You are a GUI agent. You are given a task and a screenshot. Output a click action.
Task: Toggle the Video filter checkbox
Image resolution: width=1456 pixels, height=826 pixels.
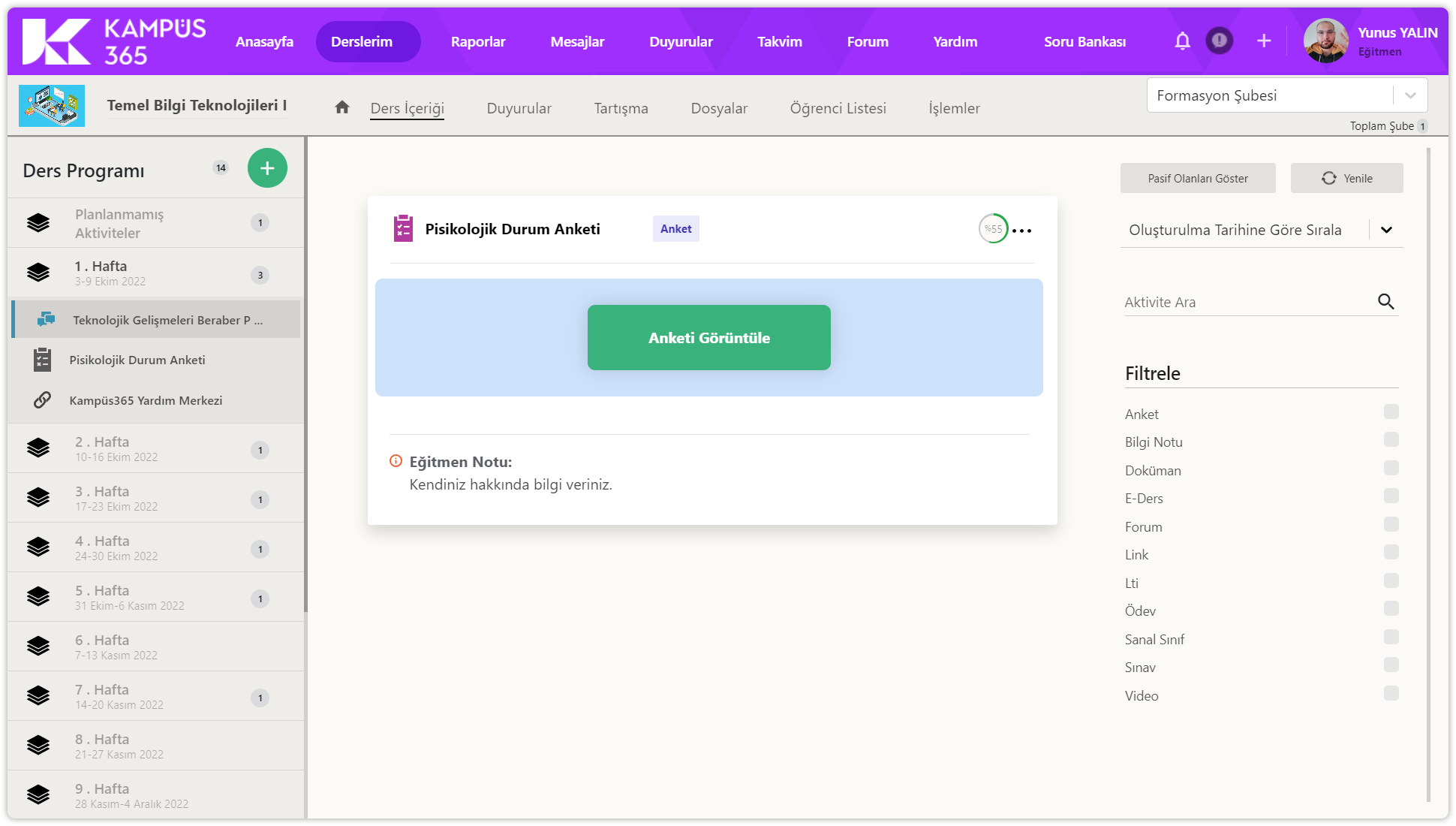coord(1391,693)
